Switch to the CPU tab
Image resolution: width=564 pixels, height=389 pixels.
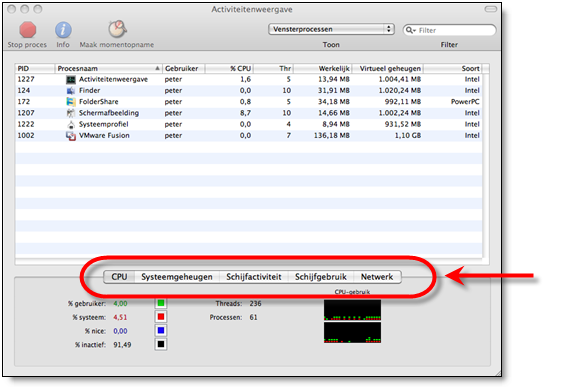click(119, 277)
